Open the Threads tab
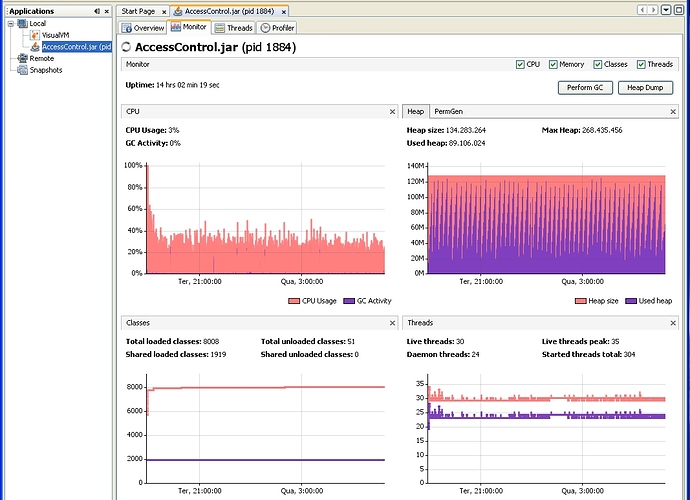Viewport: 690px width, 500px height. 233,28
